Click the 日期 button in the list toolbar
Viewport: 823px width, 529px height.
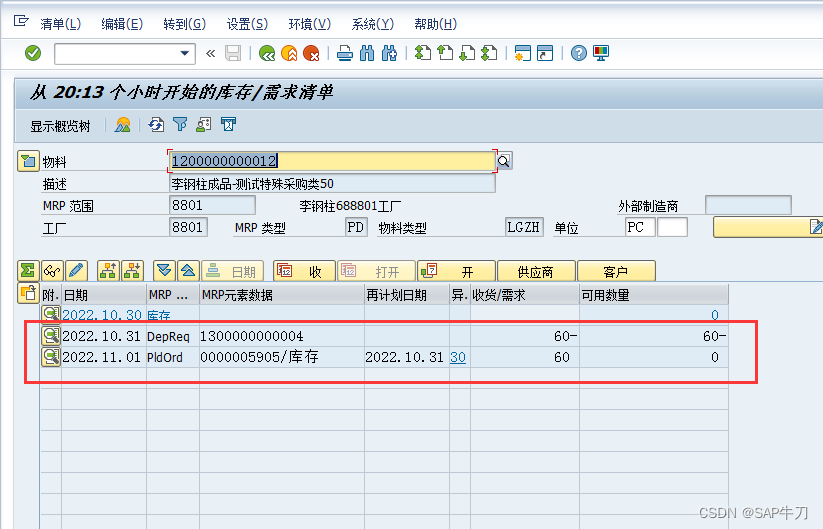coord(233,271)
